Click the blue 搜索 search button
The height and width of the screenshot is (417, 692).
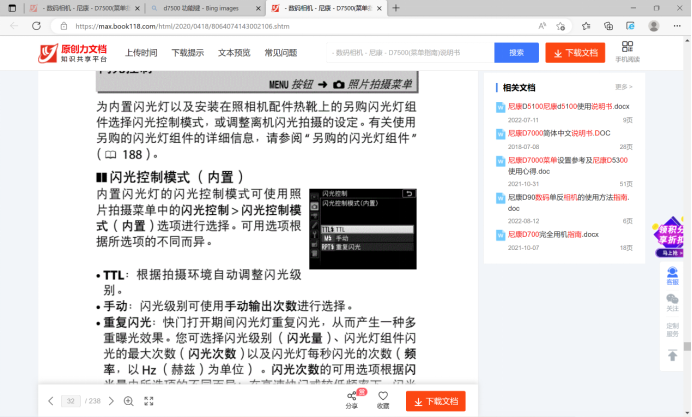(x=516, y=52)
